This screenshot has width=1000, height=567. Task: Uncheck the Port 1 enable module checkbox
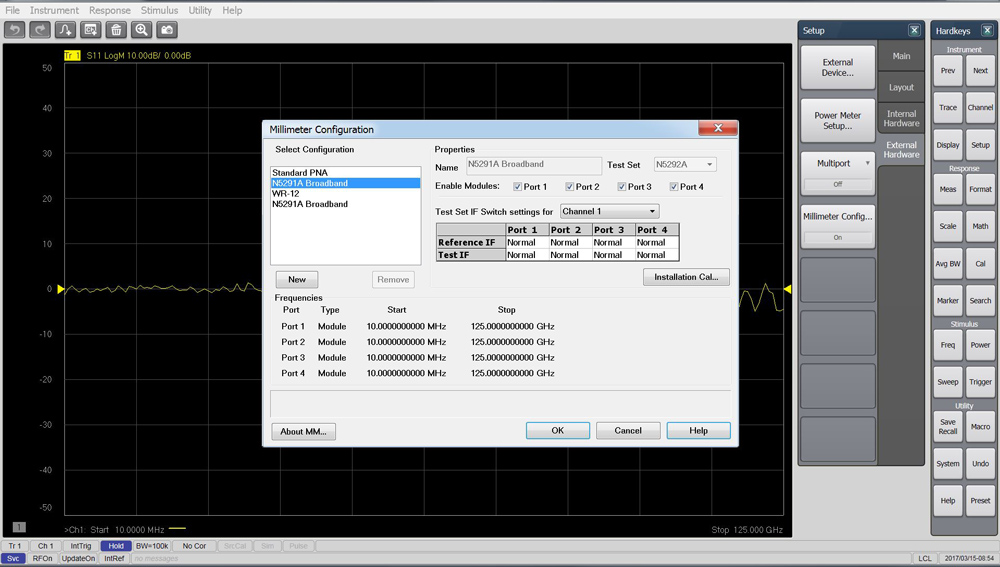[517, 187]
